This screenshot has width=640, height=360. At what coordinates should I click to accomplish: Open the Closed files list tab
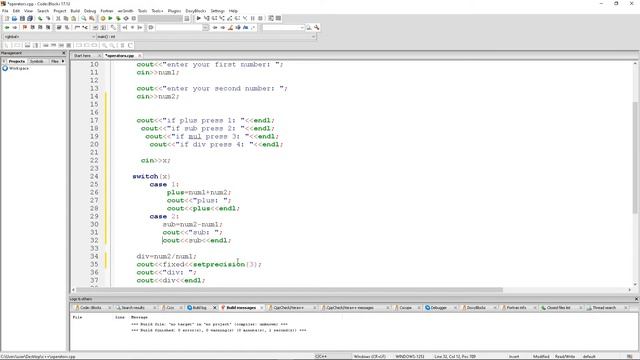(558, 308)
